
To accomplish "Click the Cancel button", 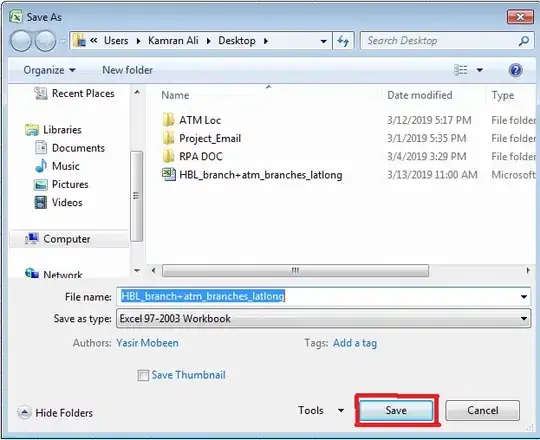I will click(482, 410).
